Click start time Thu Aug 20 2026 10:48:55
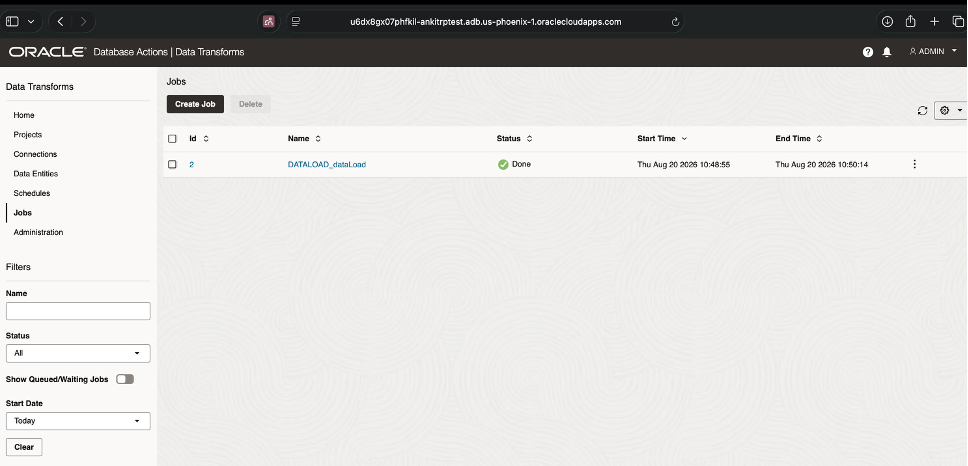The height and width of the screenshot is (466, 968). point(683,165)
